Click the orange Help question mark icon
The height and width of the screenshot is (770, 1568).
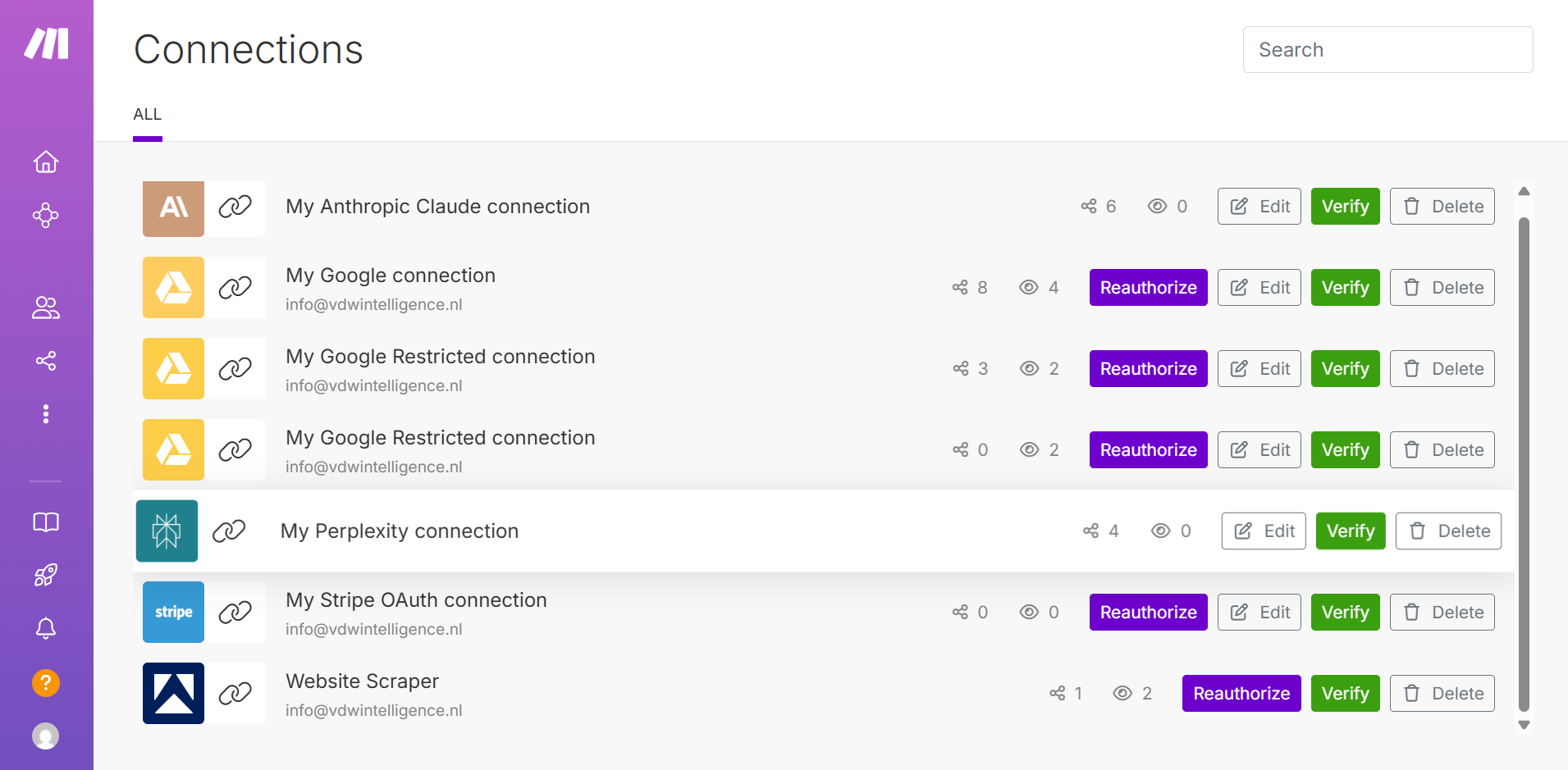46,682
